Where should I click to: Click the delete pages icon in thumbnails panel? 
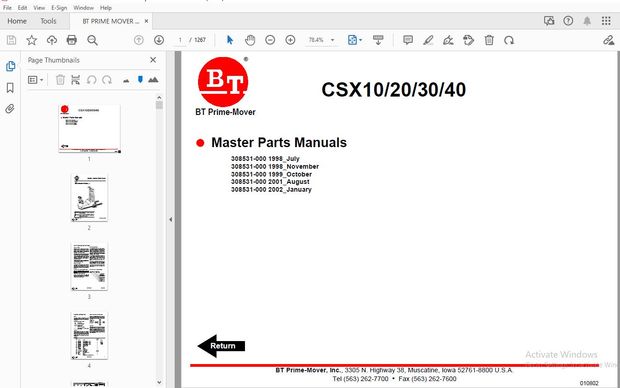click(x=60, y=80)
